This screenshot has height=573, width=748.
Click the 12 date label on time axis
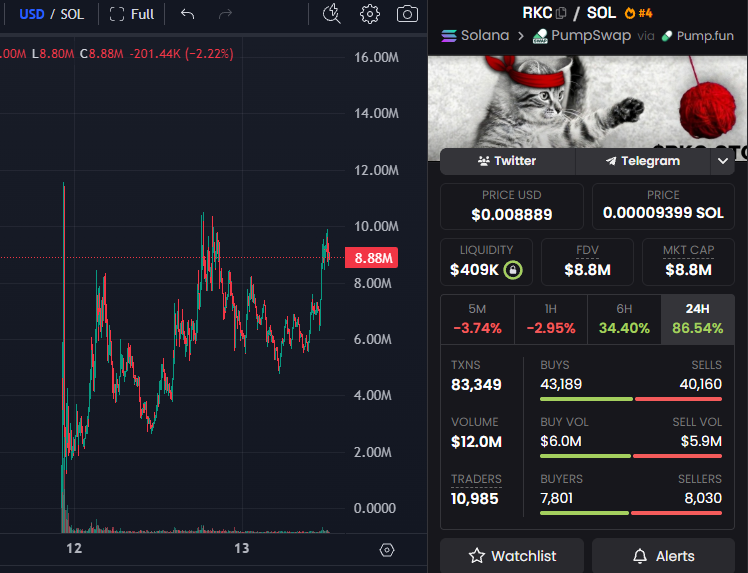coord(74,548)
